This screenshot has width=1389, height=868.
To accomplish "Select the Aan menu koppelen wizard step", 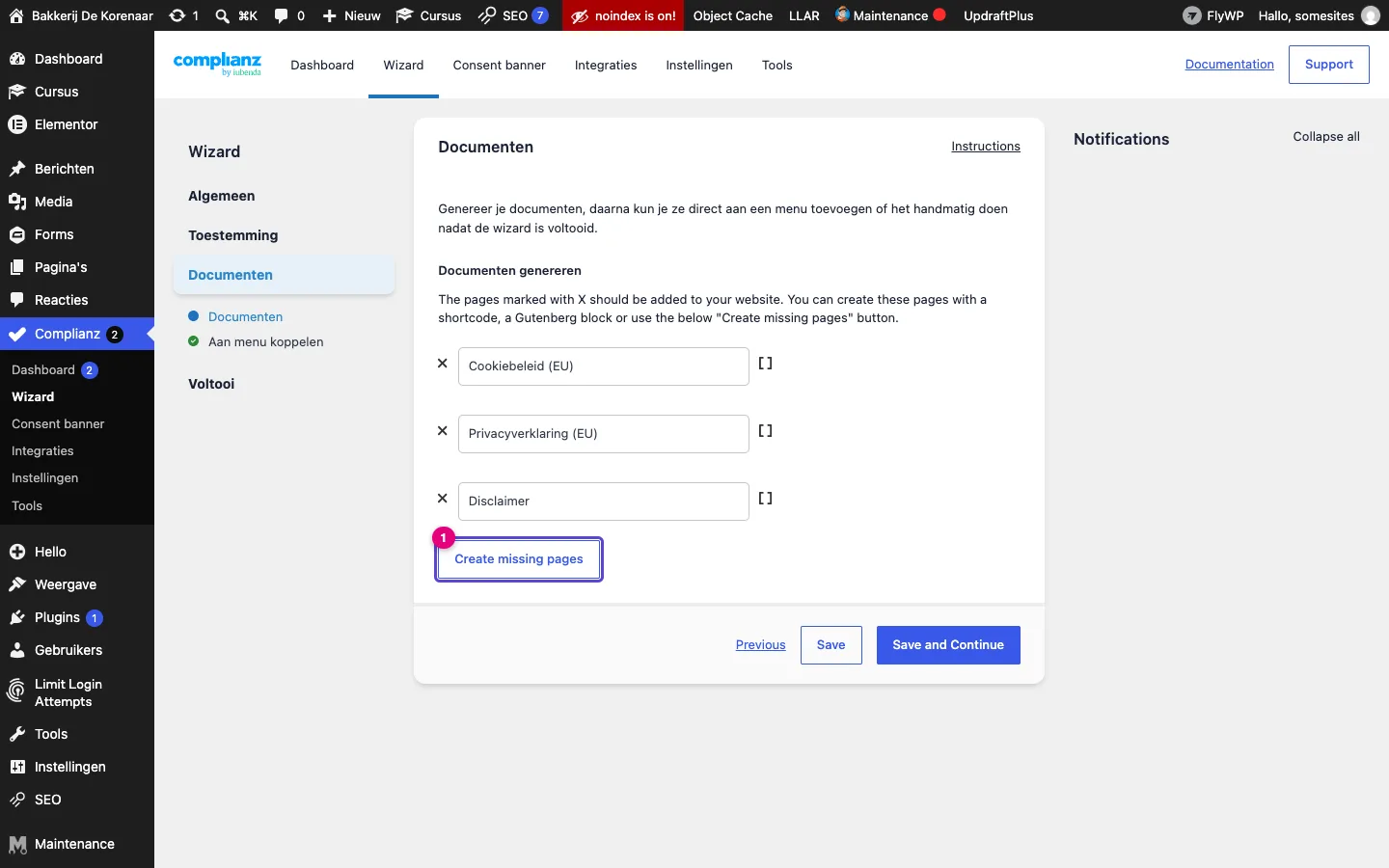I will click(266, 342).
